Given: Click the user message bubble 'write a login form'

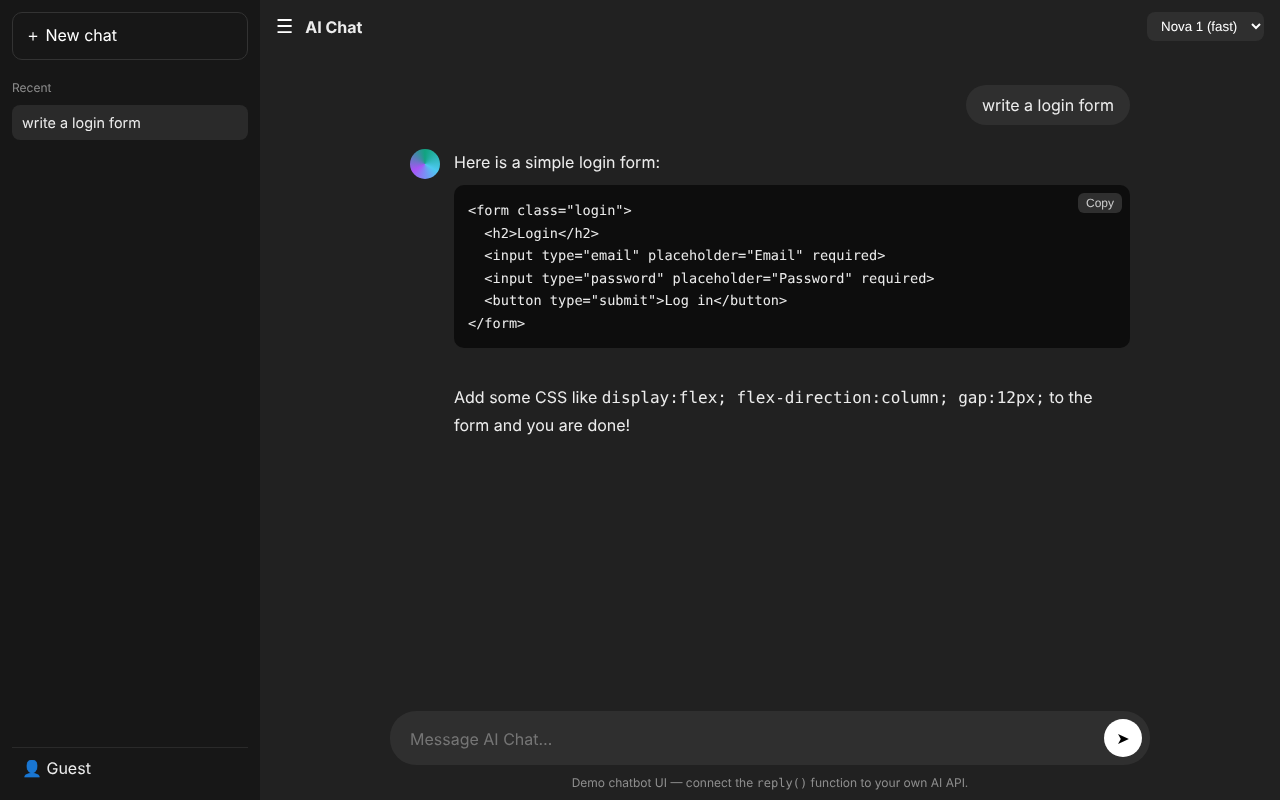Looking at the screenshot, I should [x=1048, y=105].
